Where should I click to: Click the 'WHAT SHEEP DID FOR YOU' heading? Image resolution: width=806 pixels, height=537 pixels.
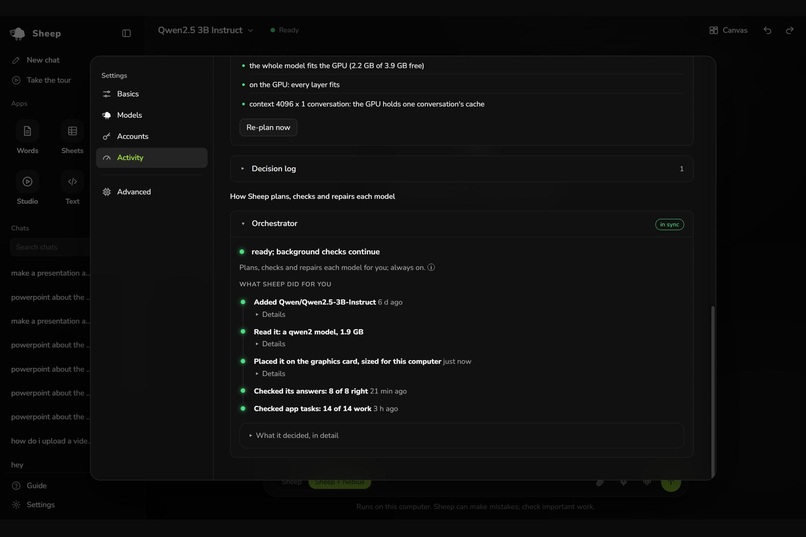click(x=285, y=284)
